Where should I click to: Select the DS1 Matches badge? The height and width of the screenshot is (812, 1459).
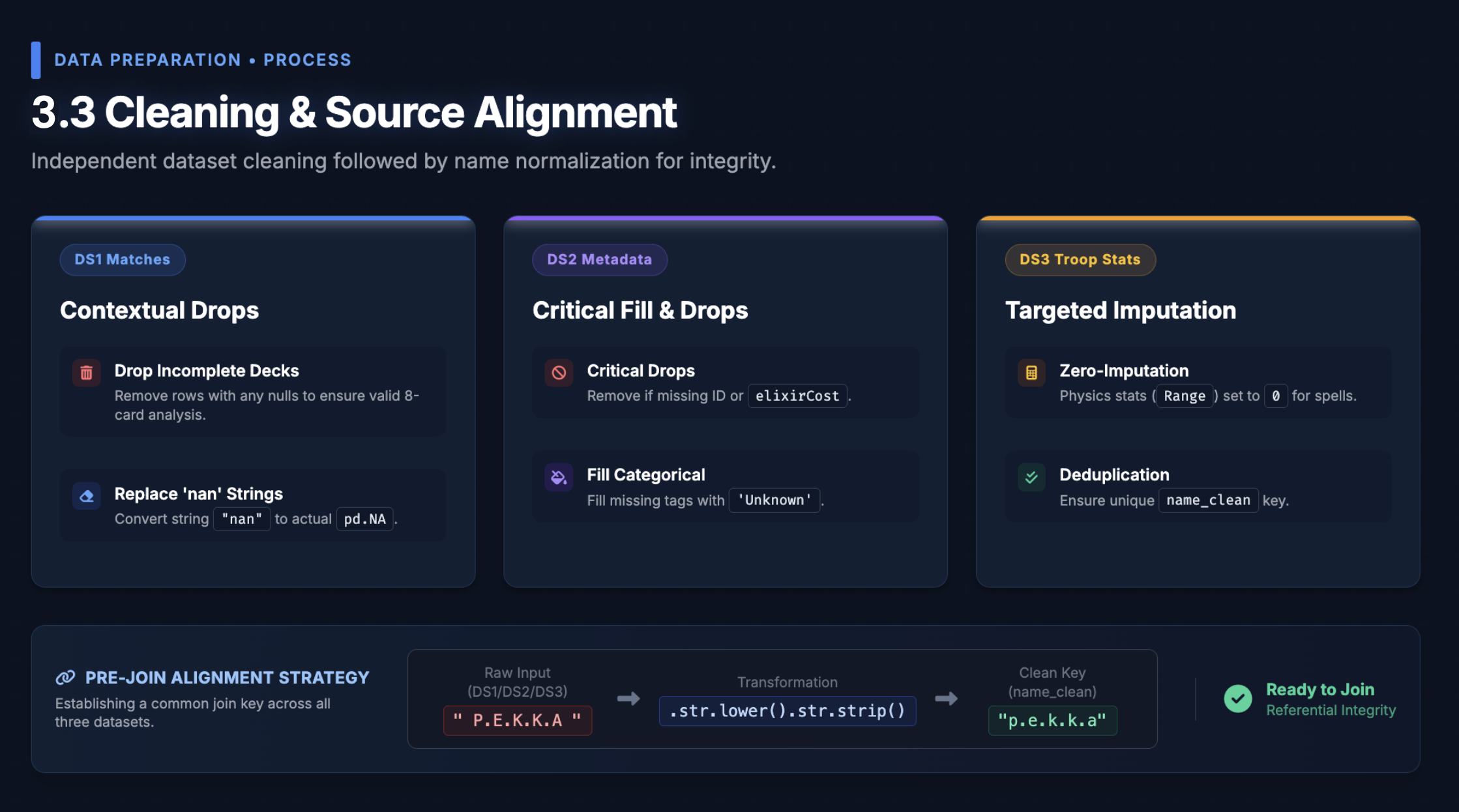[x=123, y=259]
